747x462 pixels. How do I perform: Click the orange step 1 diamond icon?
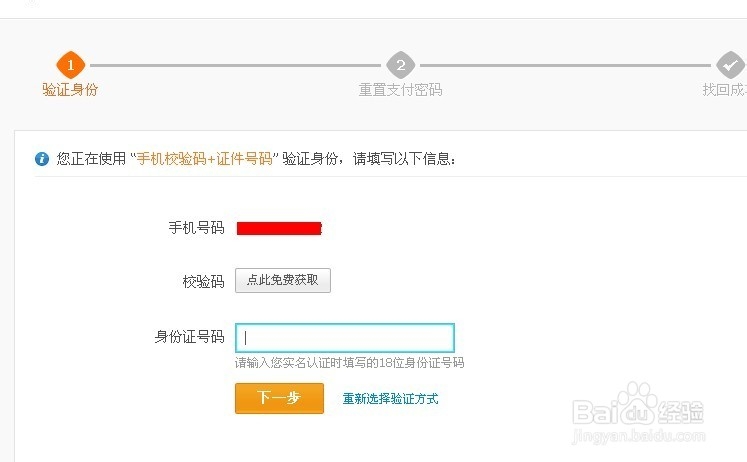(71, 65)
